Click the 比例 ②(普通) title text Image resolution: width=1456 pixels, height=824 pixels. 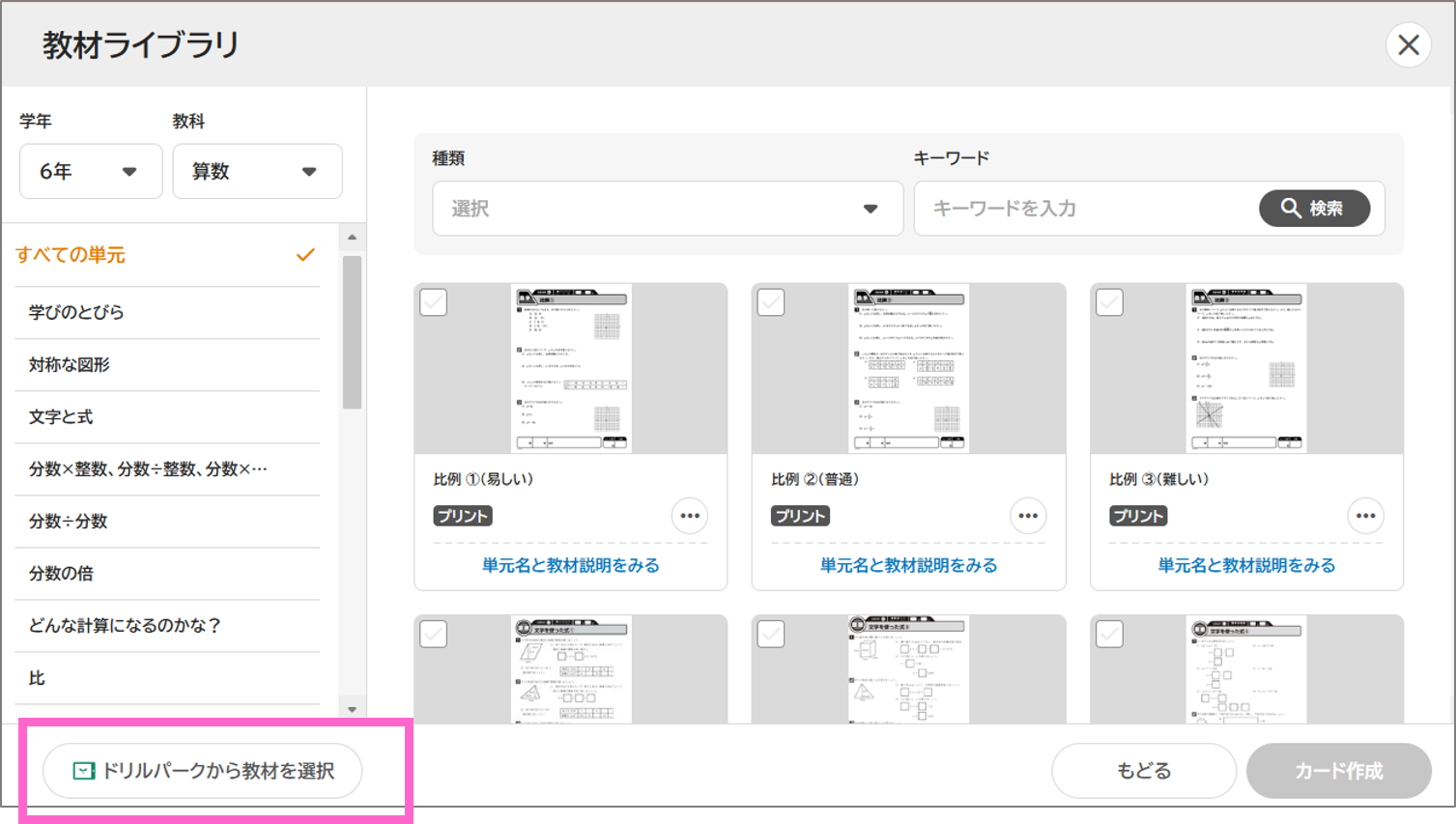tap(814, 479)
